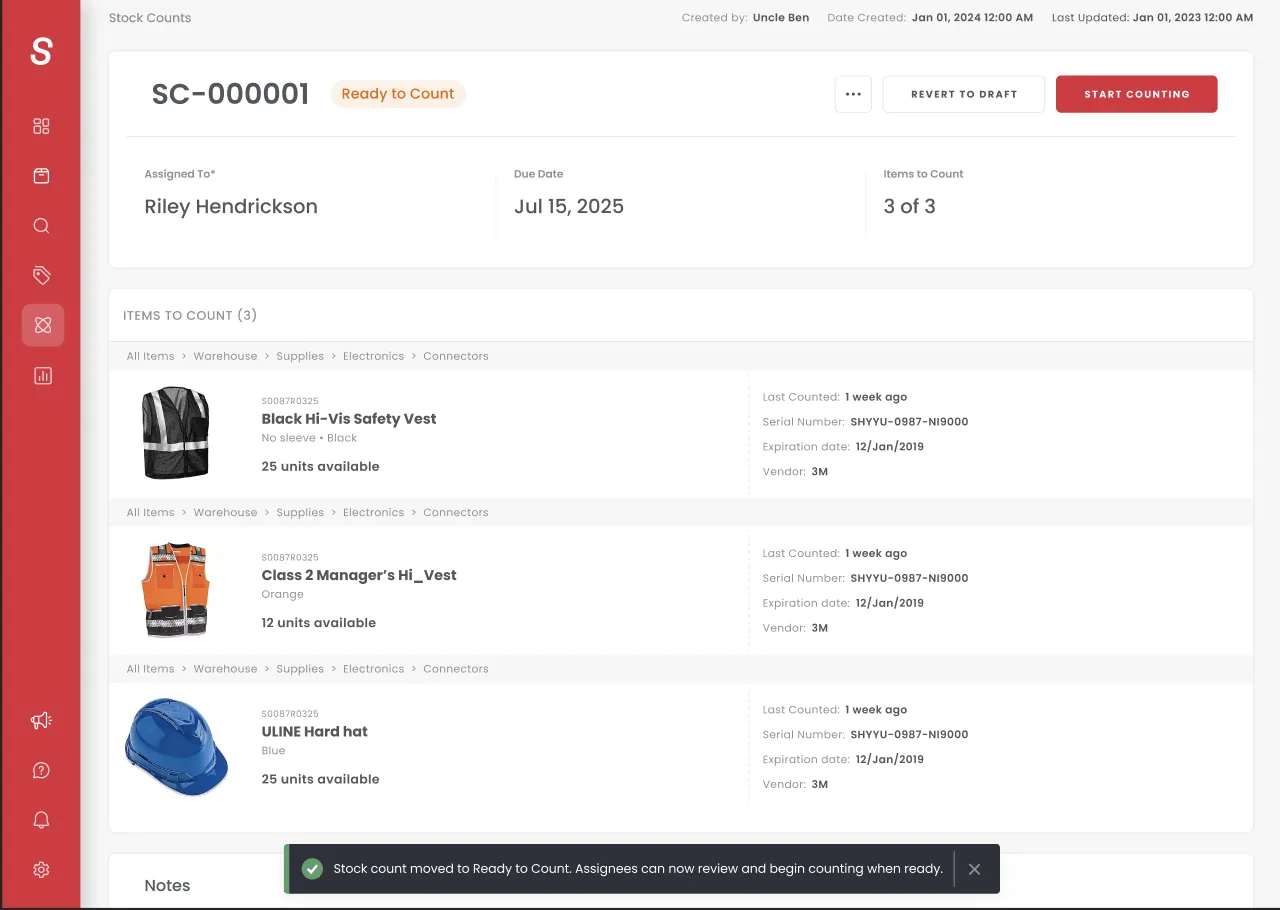This screenshot has height=910, width=1280.
Task: Click Supplies breadcrumb above Black Hi-Vis vest
Action: (300, 356)
